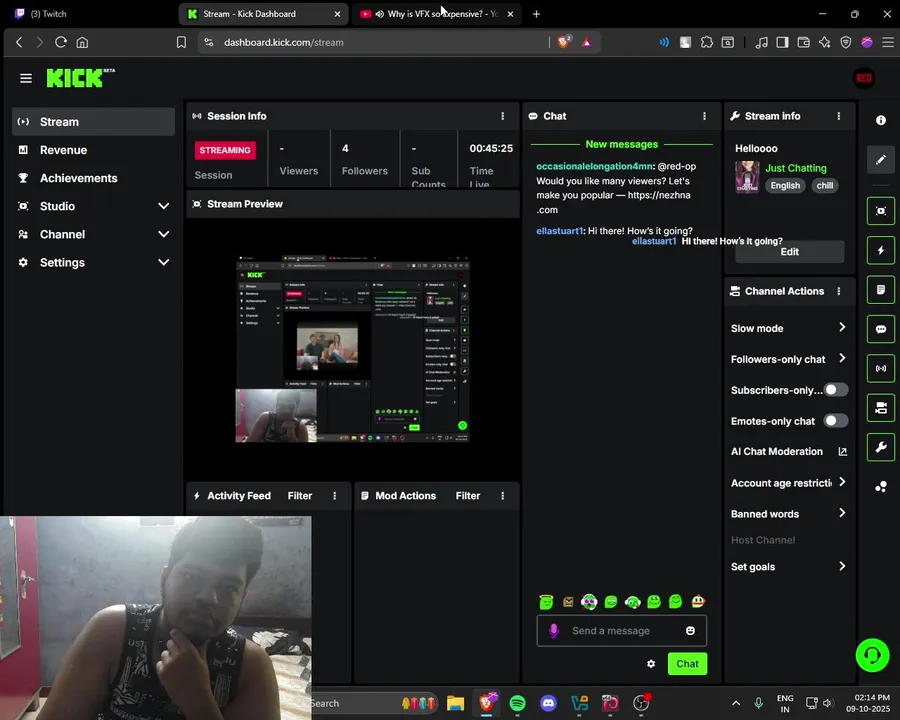Viewport: 900px width, 720px height.
Task: Open Mod Actions three-dot menu
Action: tap(503, 496)
